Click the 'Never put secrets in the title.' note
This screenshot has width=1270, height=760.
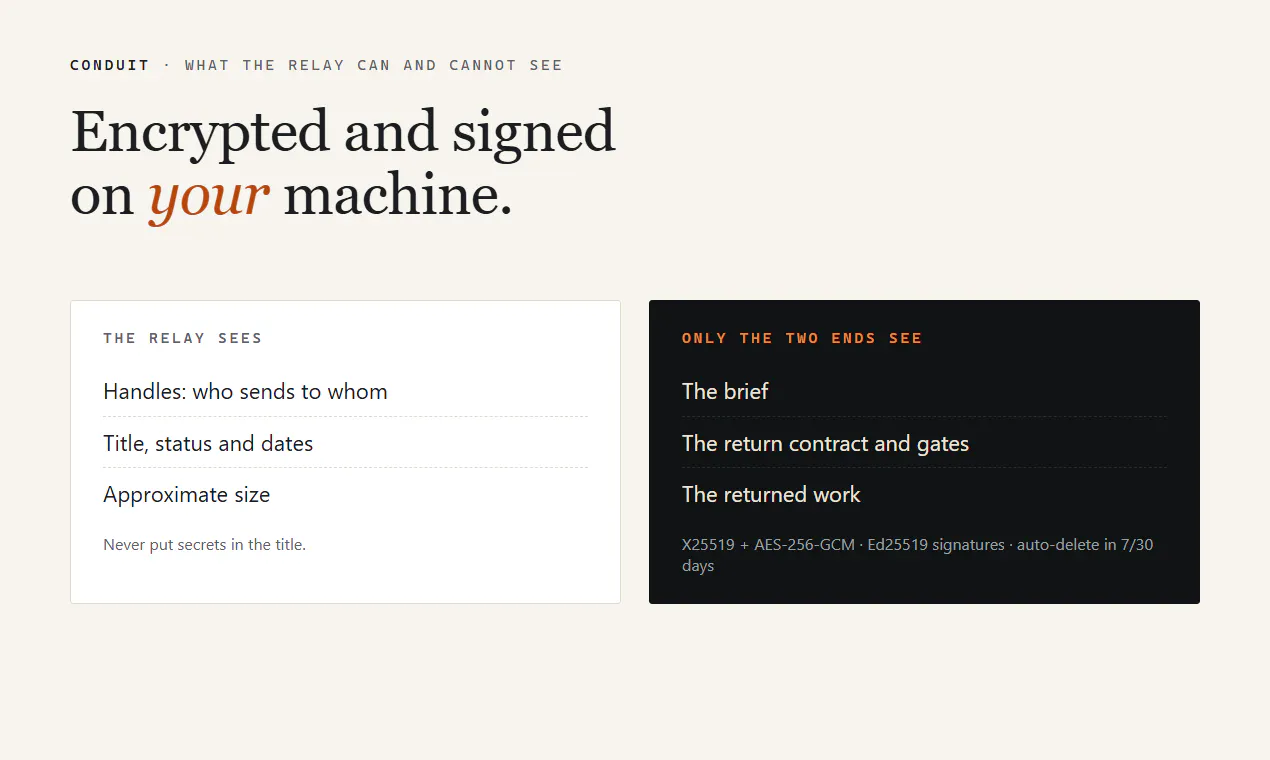(204, 545)
